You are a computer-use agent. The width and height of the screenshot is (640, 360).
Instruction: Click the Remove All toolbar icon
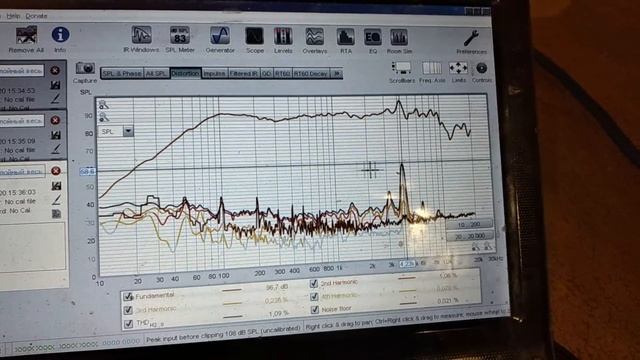pos(27,35)
